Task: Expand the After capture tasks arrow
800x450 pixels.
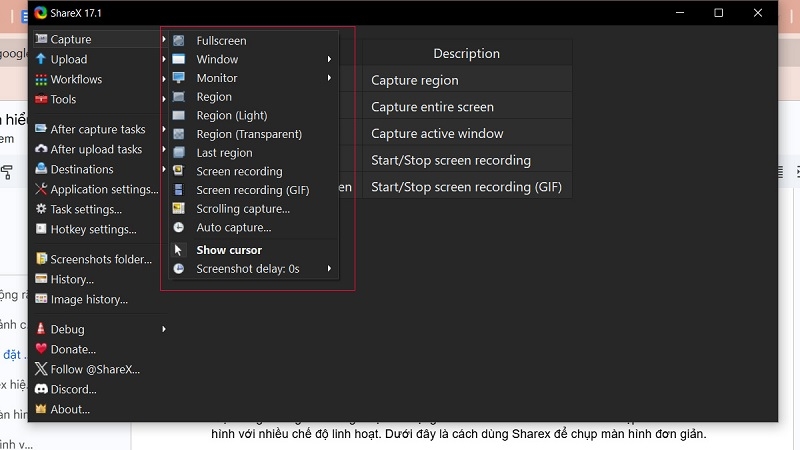Action: [164, 129]
